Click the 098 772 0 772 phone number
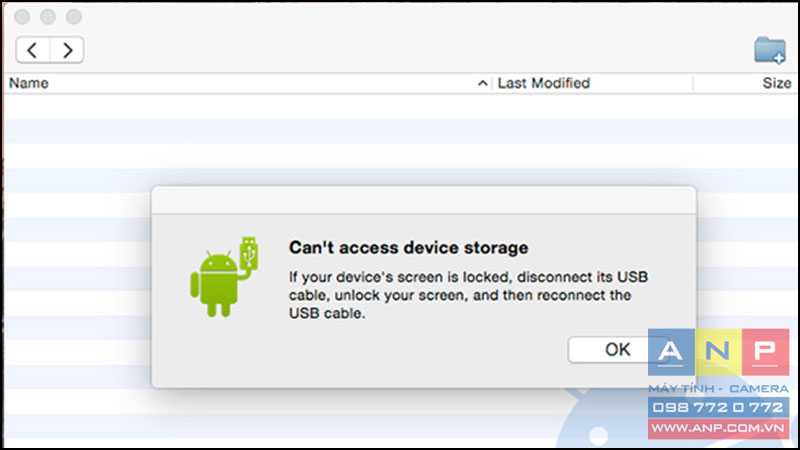This screenshot has height=450, width=800. click(718, 407)
